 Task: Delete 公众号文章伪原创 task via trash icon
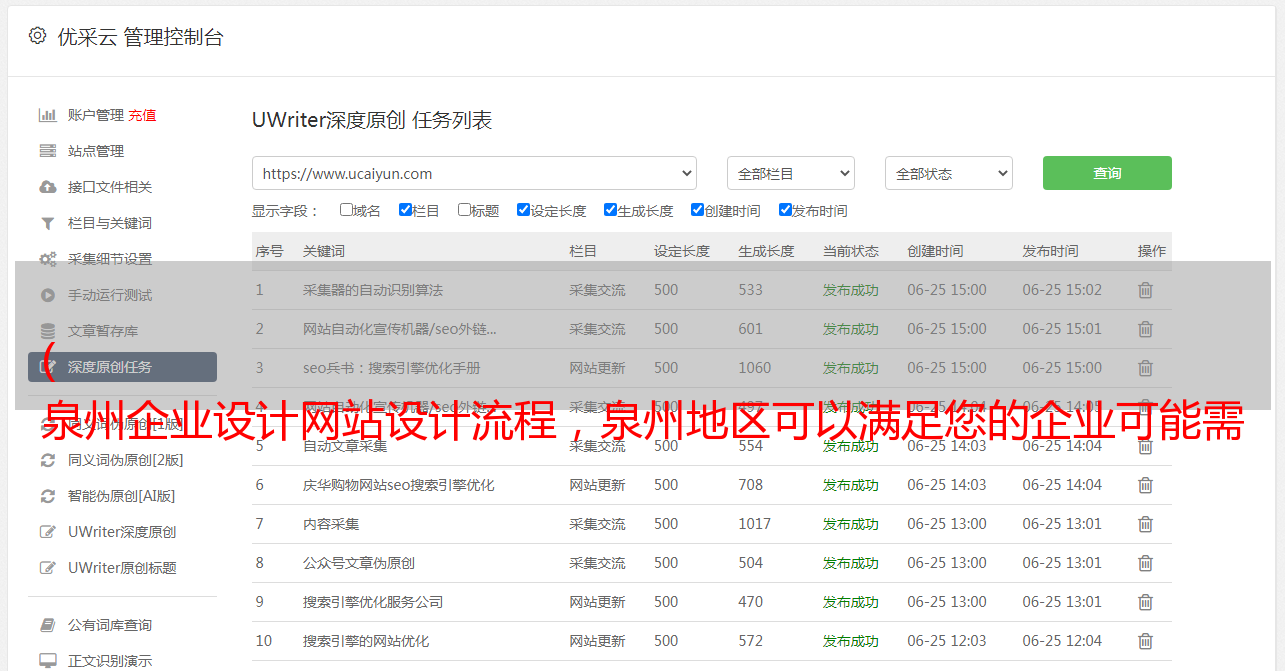coord(1145,563)
